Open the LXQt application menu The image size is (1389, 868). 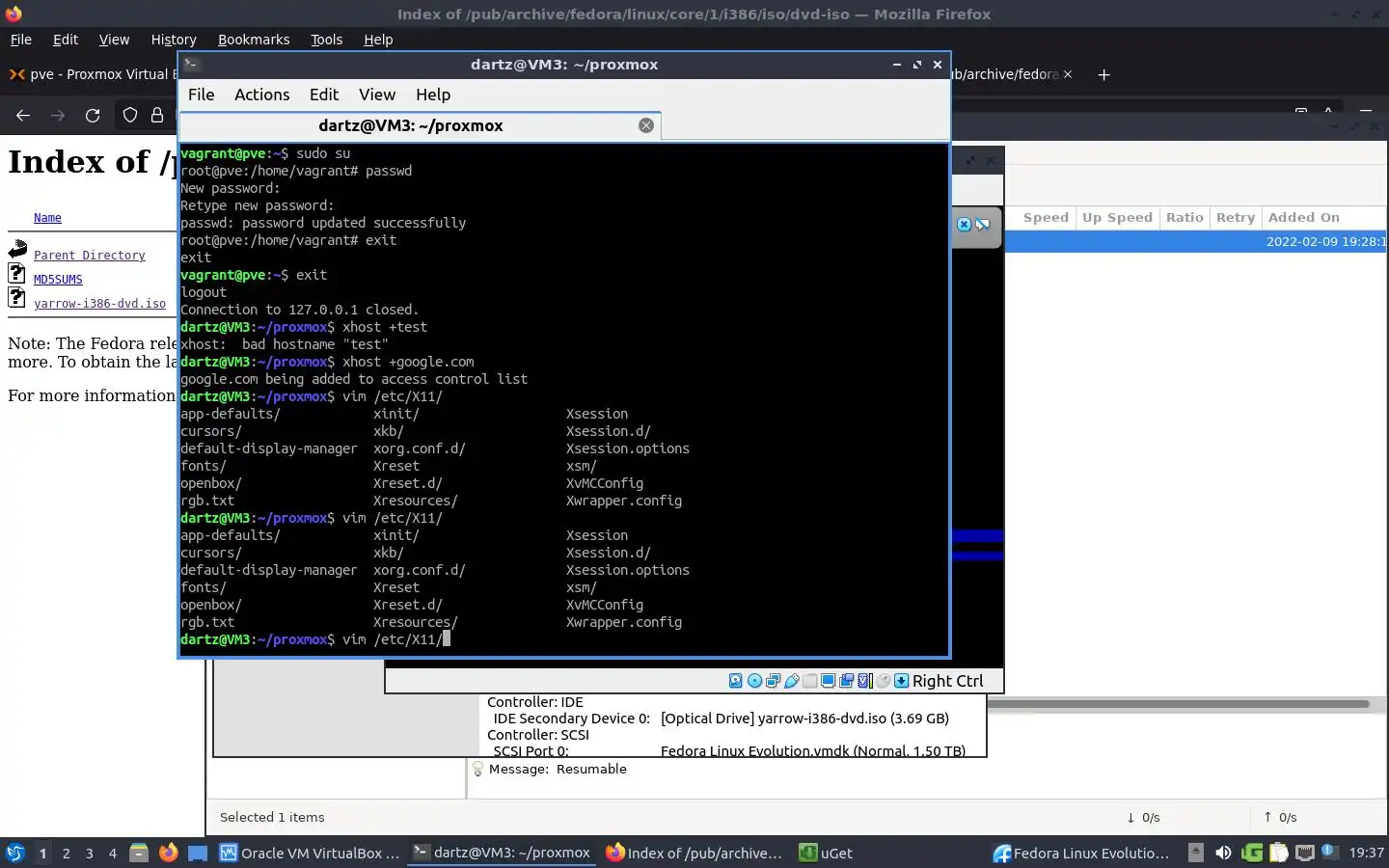[x=14, y=853]
